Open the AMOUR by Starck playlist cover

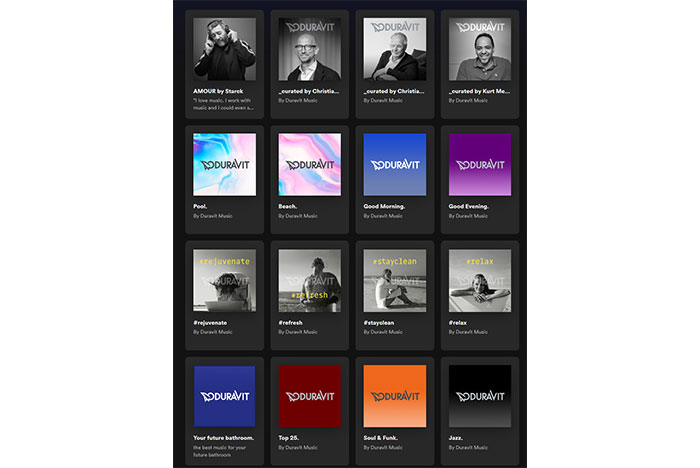coord(224,49)
